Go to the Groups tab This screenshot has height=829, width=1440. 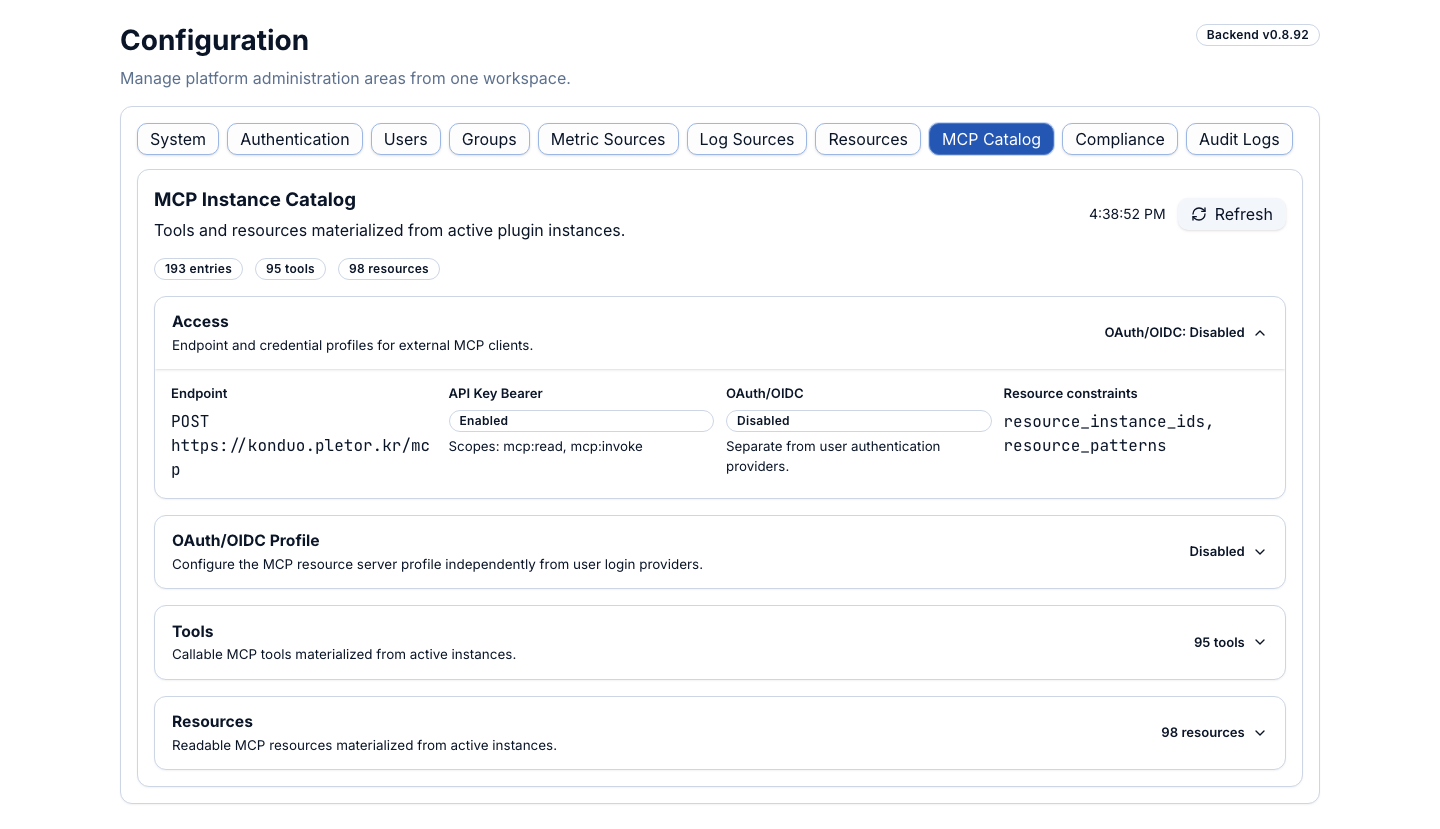tap(489, 139)
